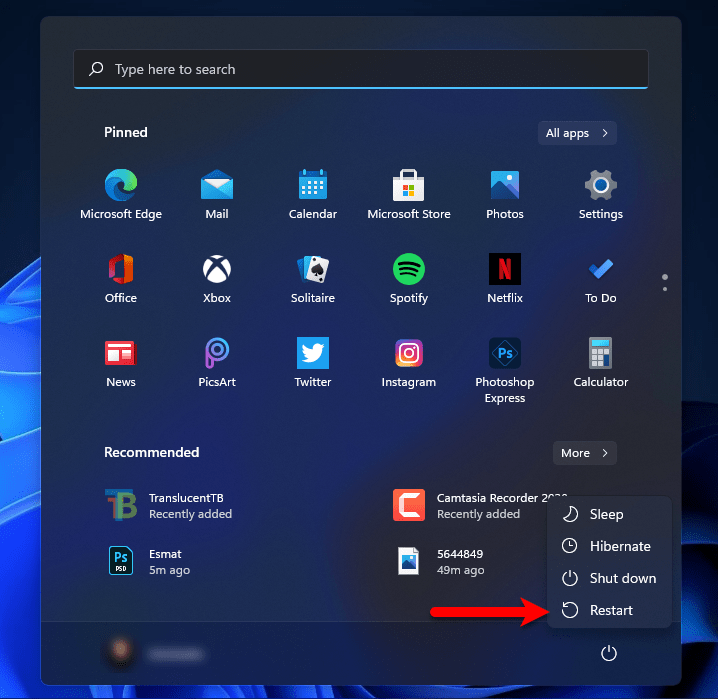
Task: Open the Calendar app
Action: point(313,194)
